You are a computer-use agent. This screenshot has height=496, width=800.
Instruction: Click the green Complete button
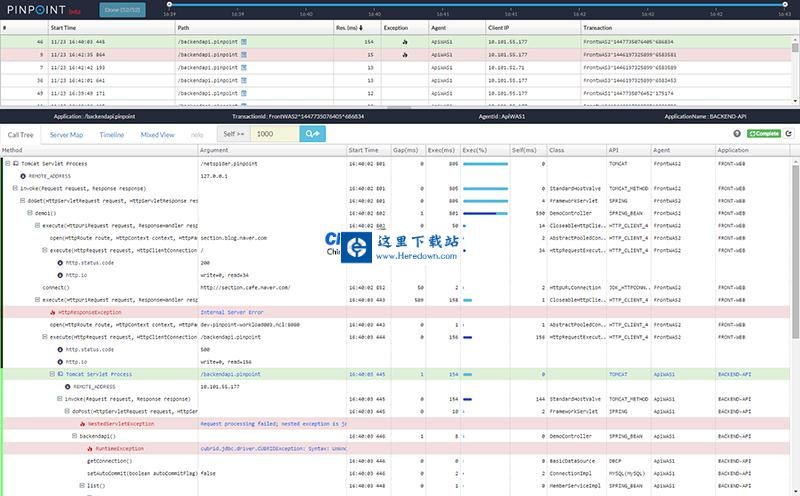[x=764, y=134]
